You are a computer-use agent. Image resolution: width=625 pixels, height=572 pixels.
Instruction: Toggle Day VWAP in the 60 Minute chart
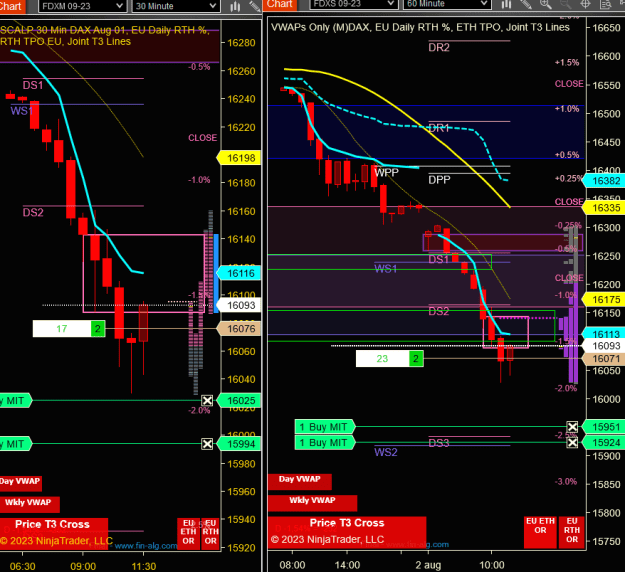[299, 481]
